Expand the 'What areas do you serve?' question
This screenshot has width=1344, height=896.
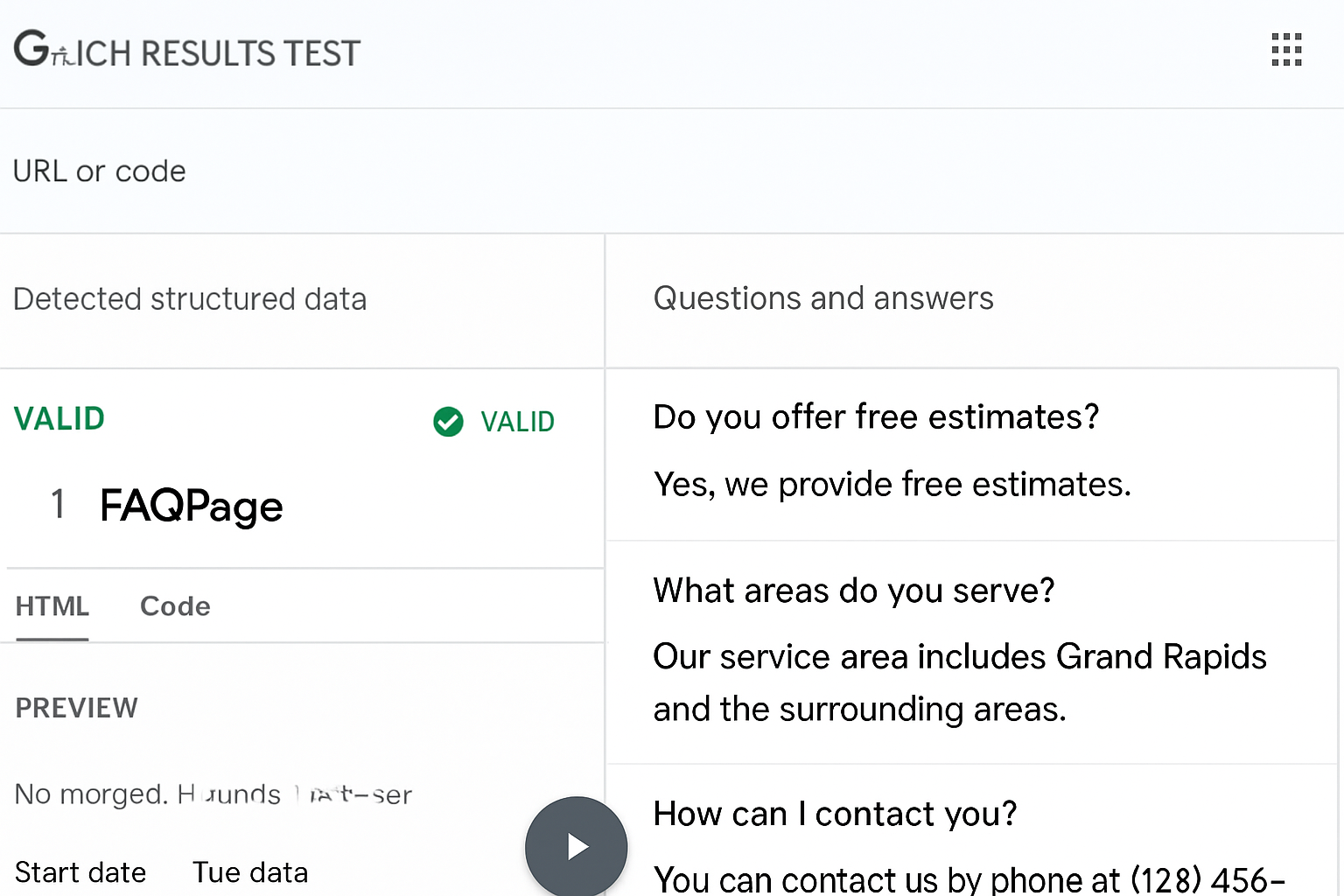coord(854,591)
